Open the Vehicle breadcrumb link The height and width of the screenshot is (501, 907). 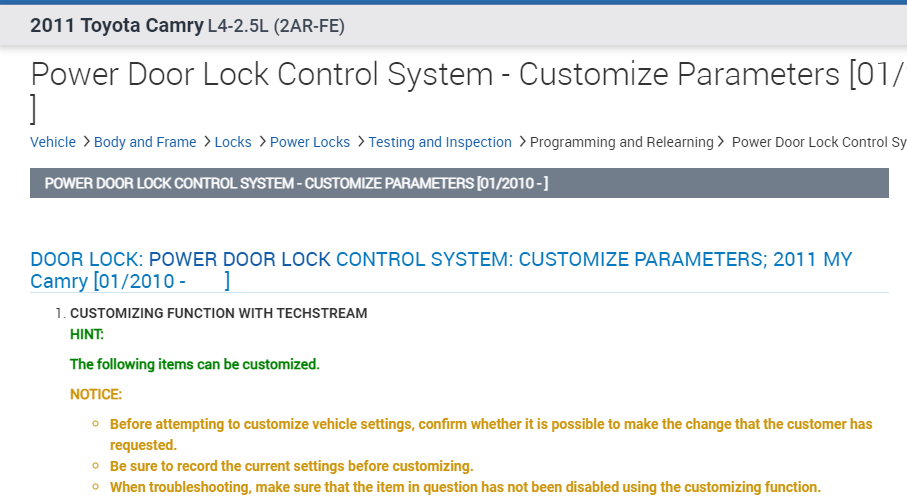53,142
